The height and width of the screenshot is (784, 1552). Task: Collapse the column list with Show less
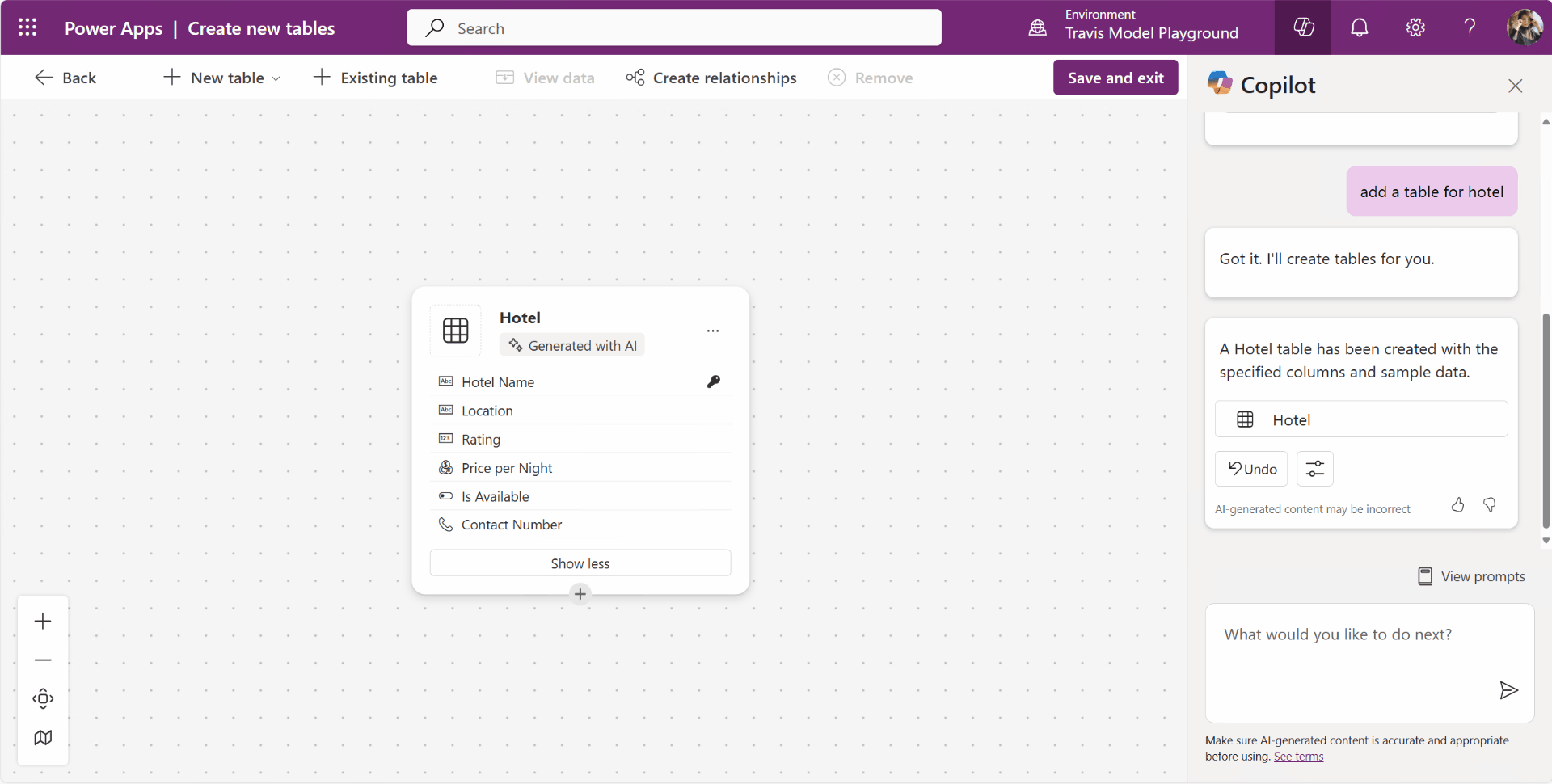[580, 563]
